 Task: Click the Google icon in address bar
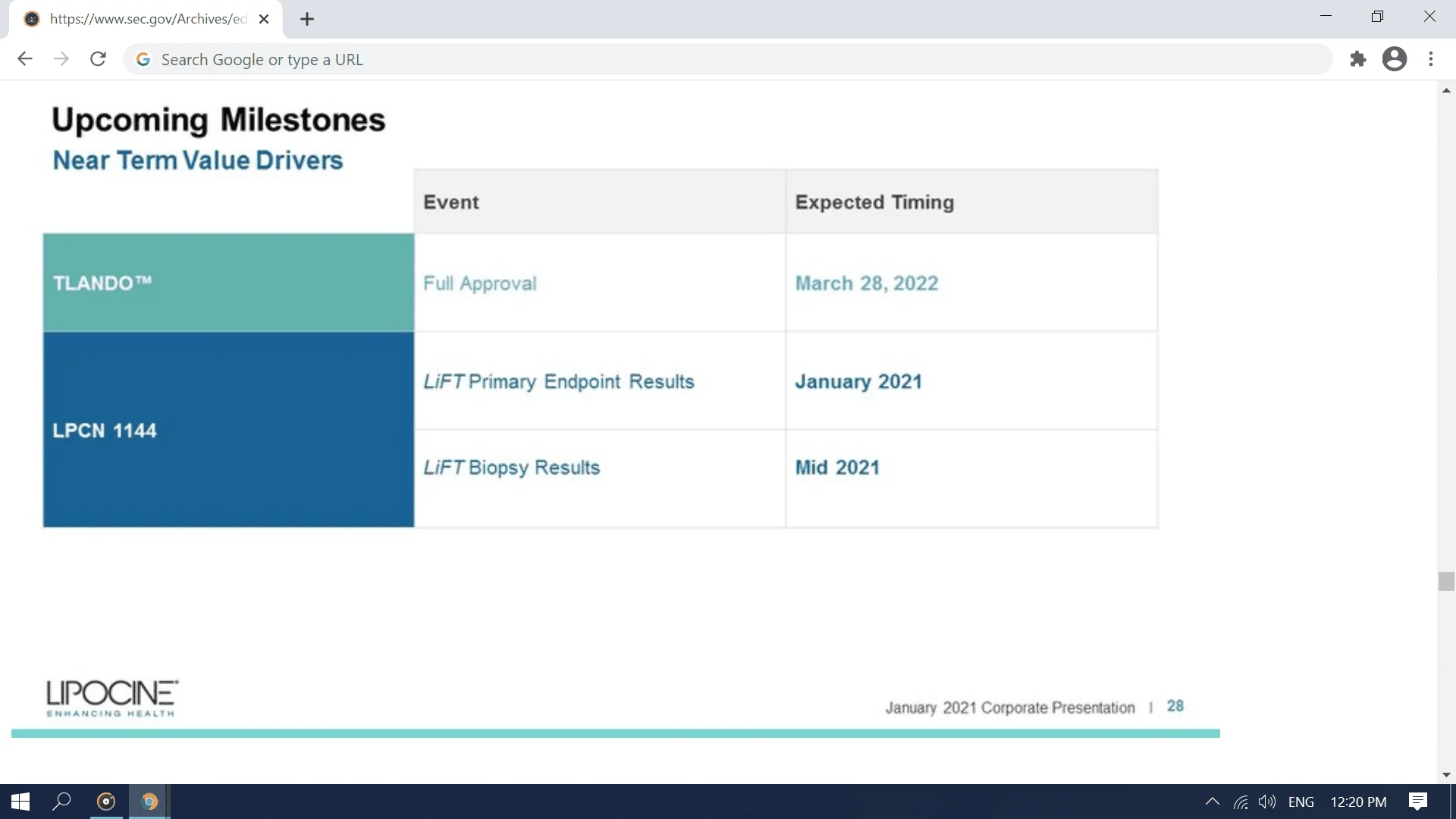(x=143, y=59)
